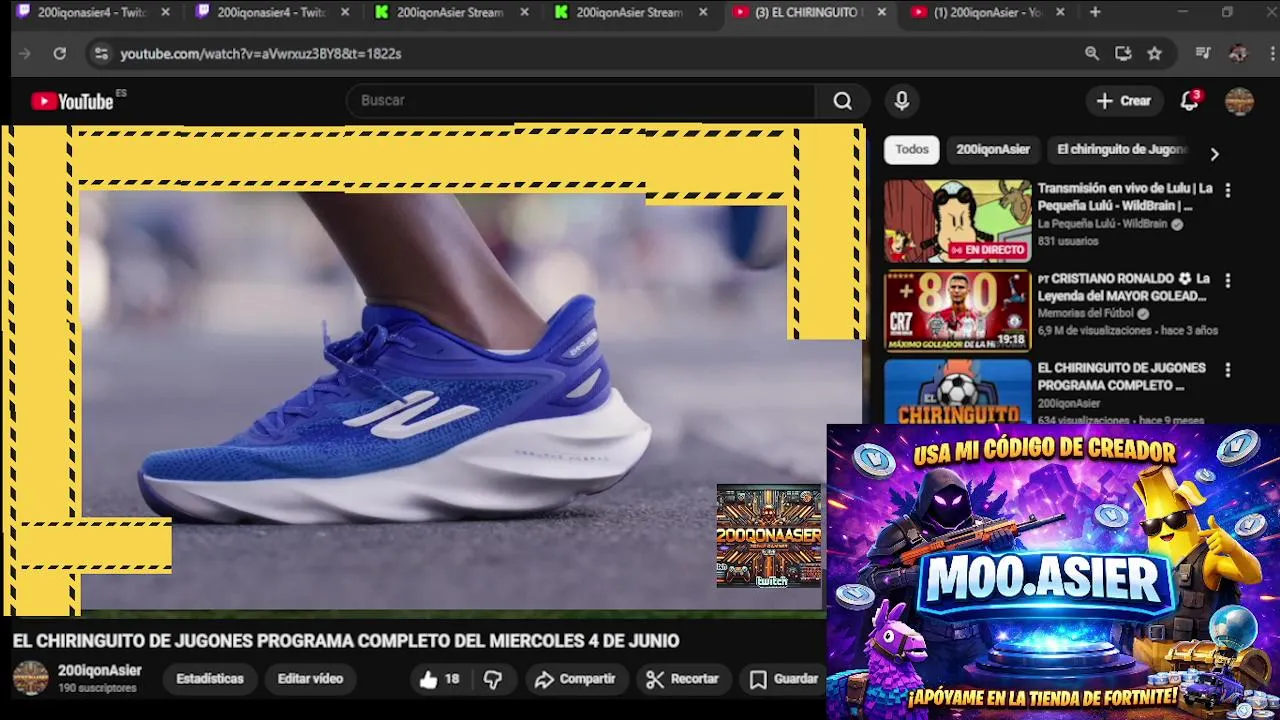The image size is (1280, 720).
Task: Select the Todos filter chip
Action: [912, 150]
